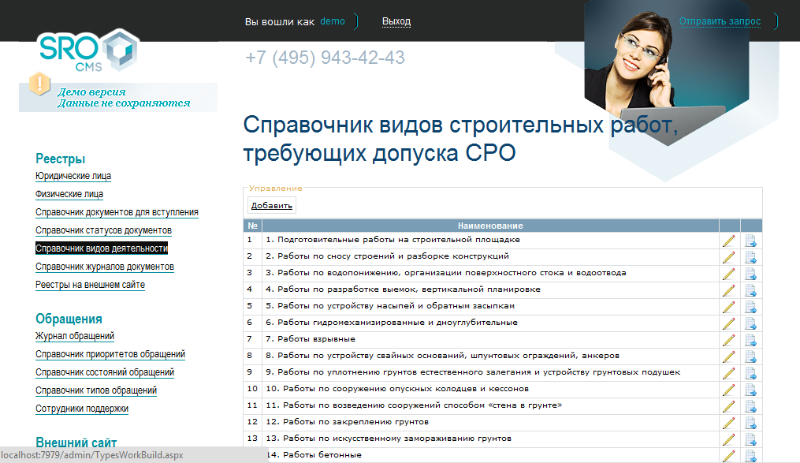Screen dimensions: 800x463
Task: Click the pencil icon for row 7 Работы взрывные
Action: tap(728, 339)
